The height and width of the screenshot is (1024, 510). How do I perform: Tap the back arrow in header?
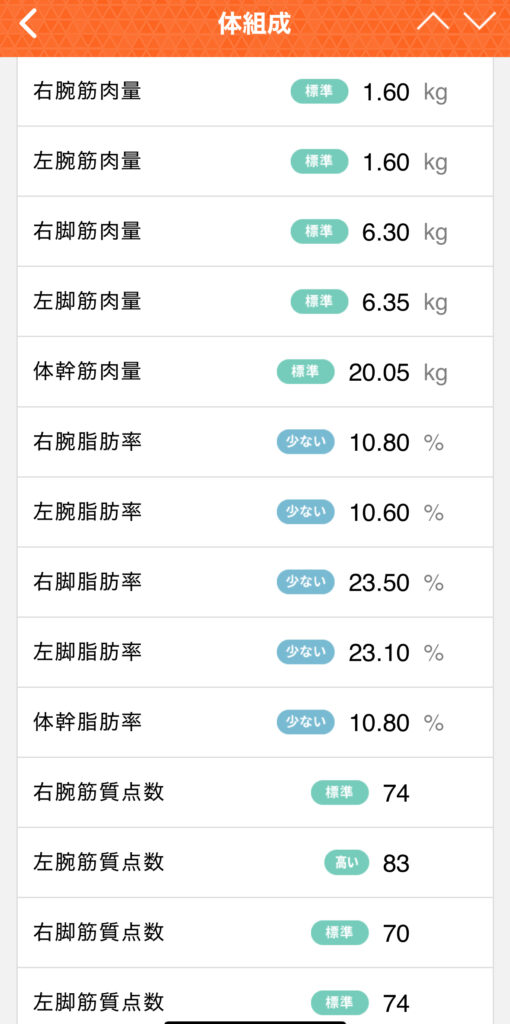click(27, 24)
